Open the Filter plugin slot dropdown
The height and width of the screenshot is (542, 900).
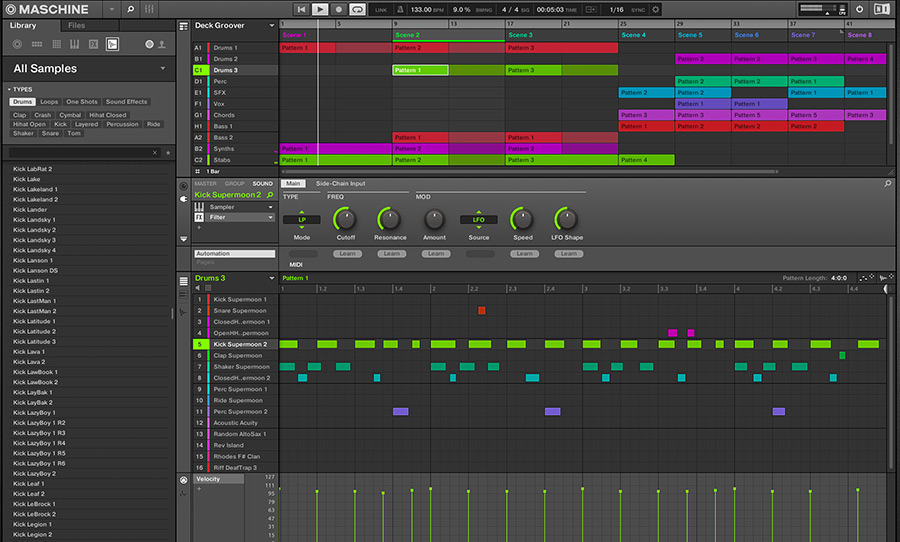[x=270, y=217]
